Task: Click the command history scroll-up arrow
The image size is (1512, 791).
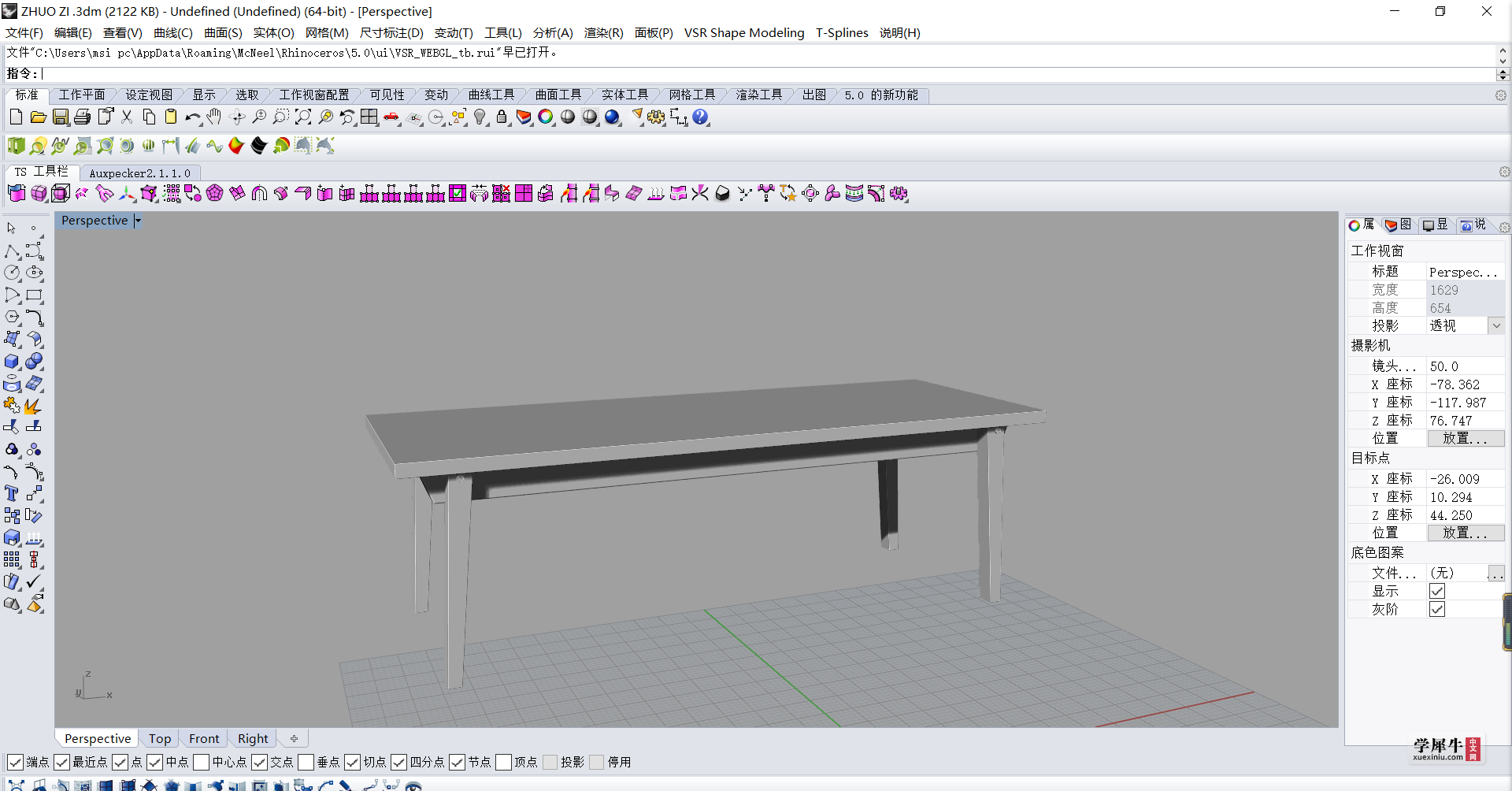Action: [1503, 50]
